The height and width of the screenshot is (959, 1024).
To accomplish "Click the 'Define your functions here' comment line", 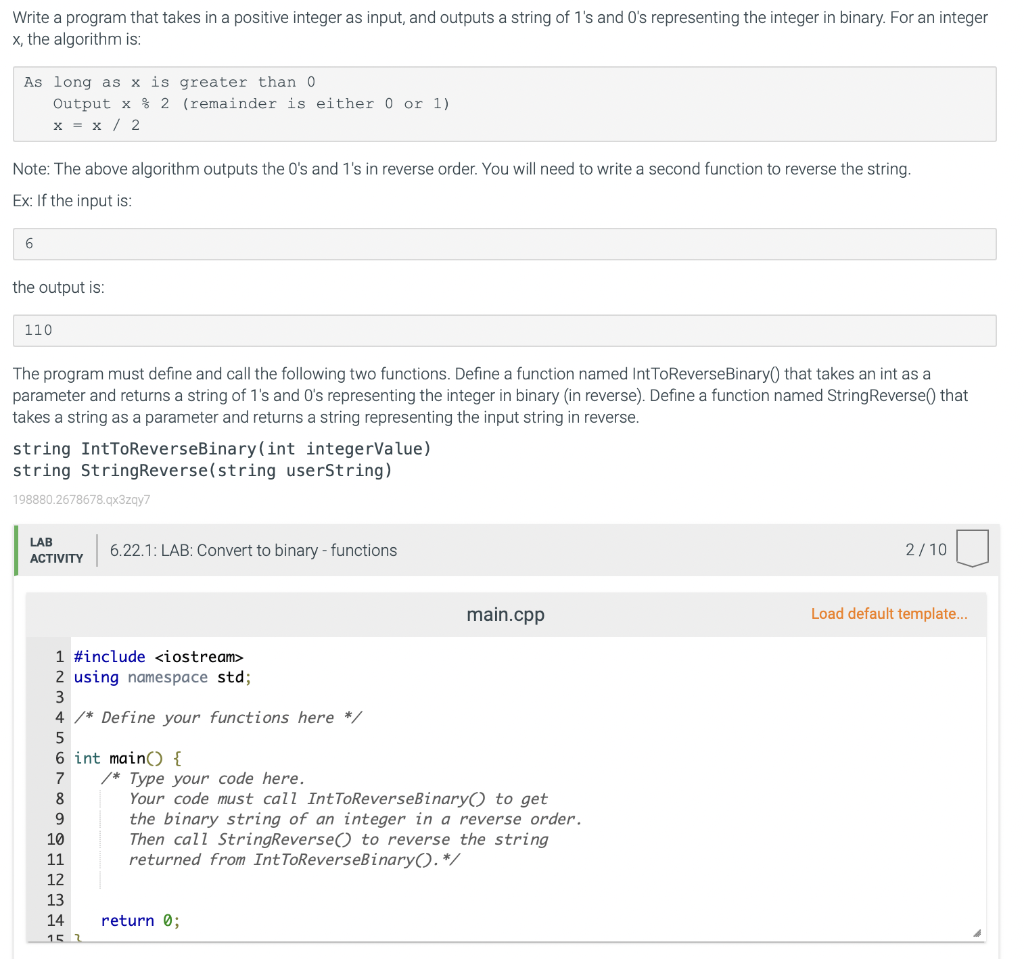I will (x=217, y=717).
